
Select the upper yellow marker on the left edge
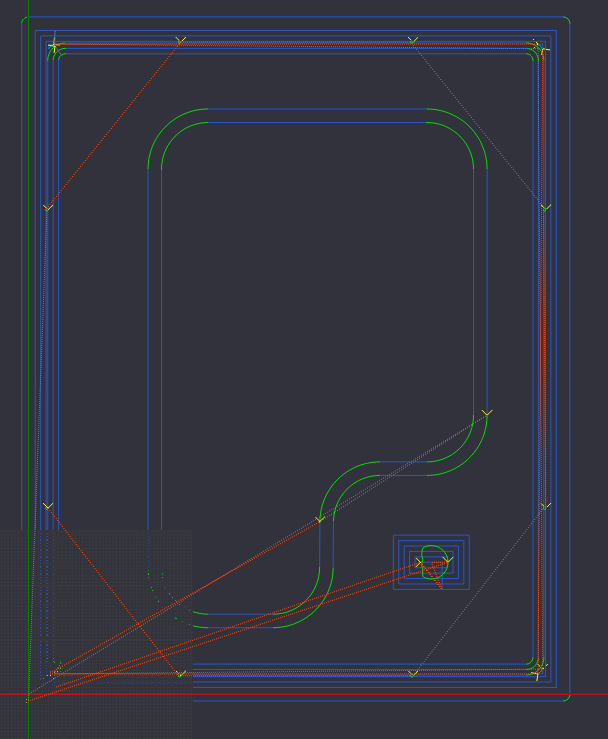click(47, 207)
